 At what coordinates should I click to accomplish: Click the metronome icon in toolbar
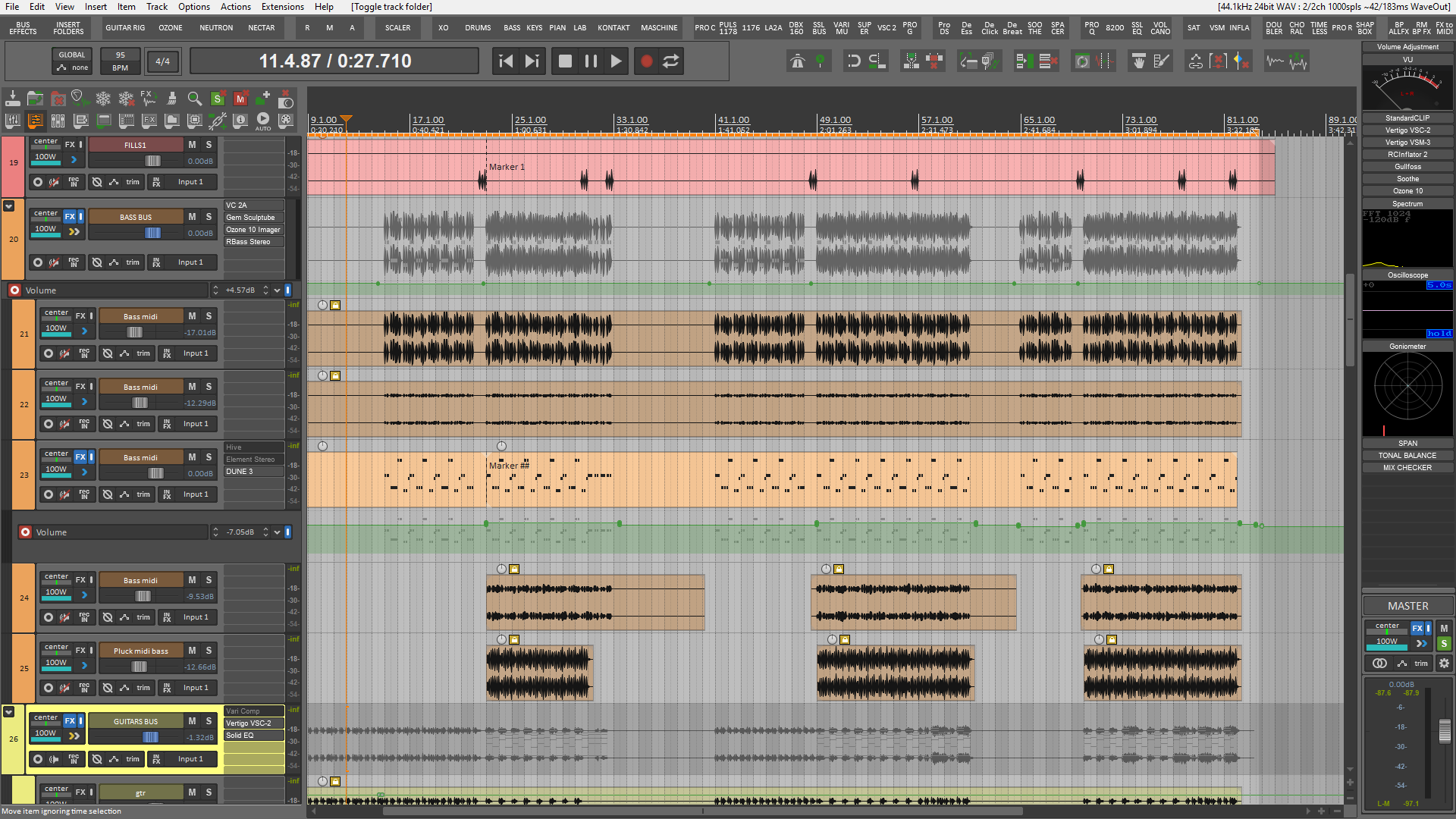[x=797, y=61]
